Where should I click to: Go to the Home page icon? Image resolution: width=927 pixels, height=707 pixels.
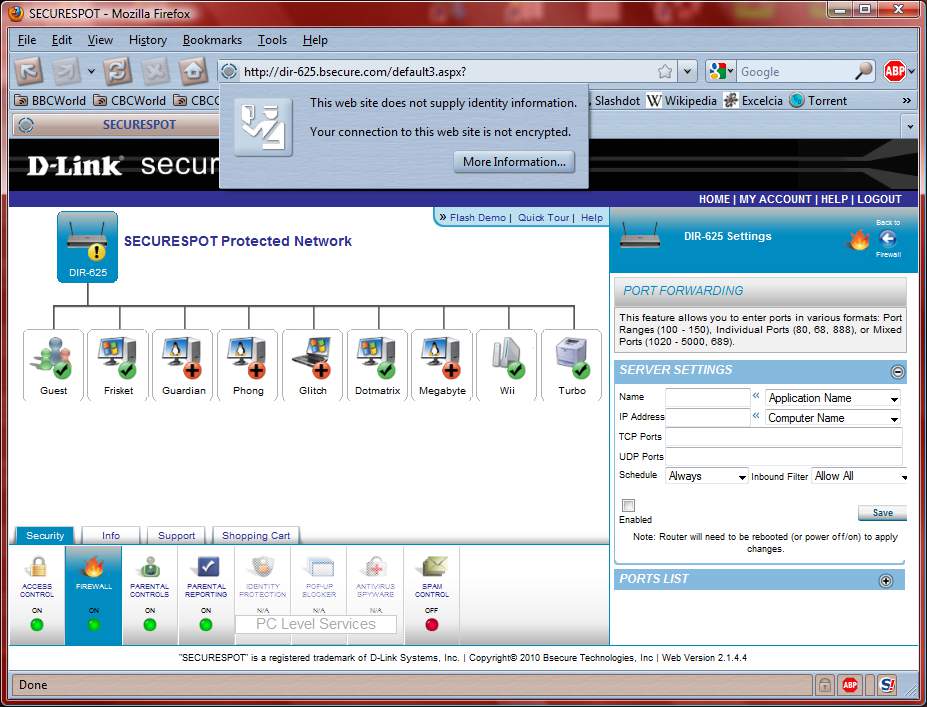point(193,72)
